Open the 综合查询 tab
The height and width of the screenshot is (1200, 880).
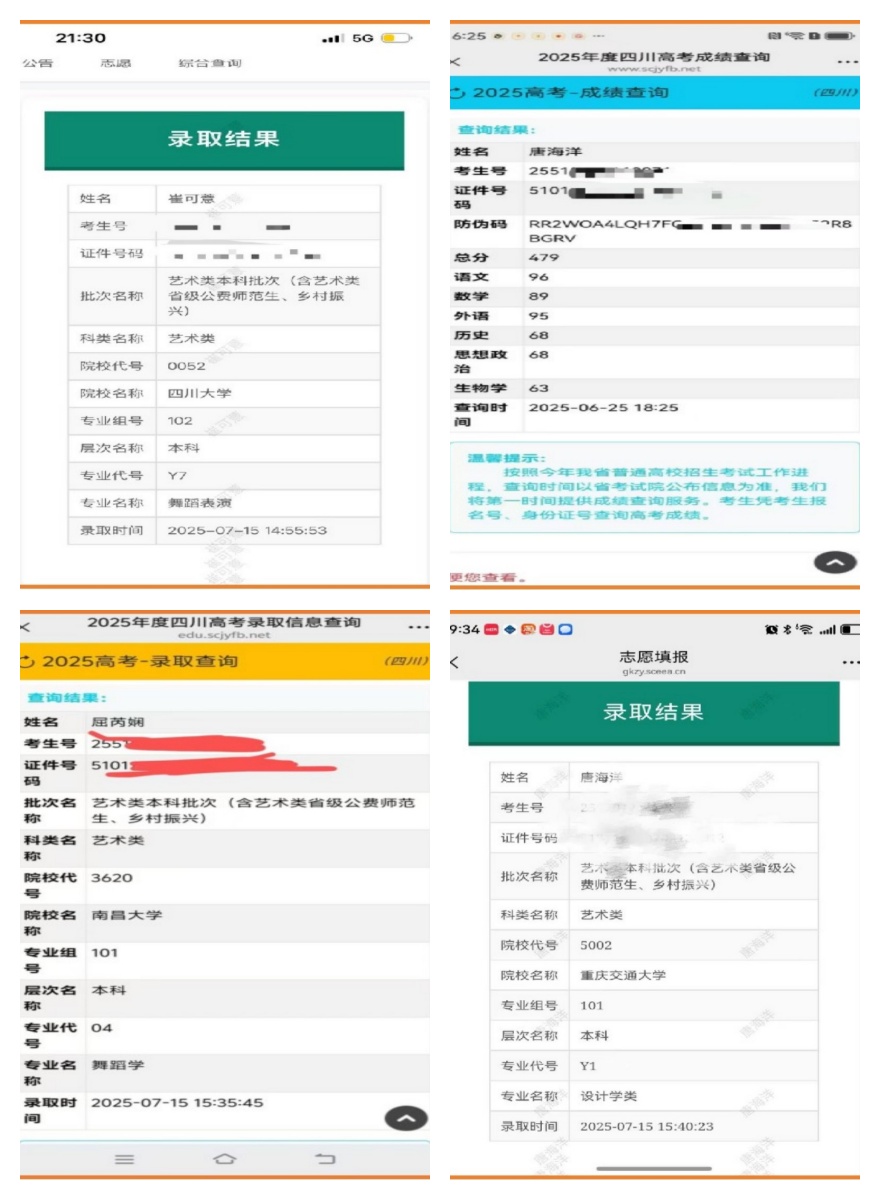(209, 63)
